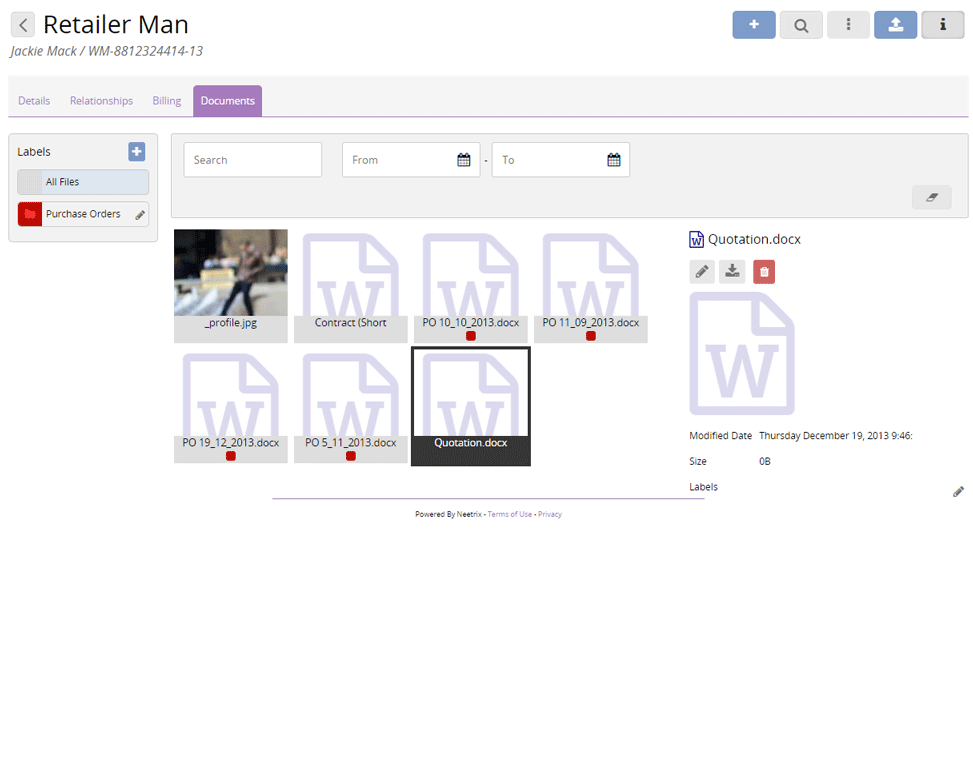Switch to the Details tab
973x783 pixels.
[34, 101]
